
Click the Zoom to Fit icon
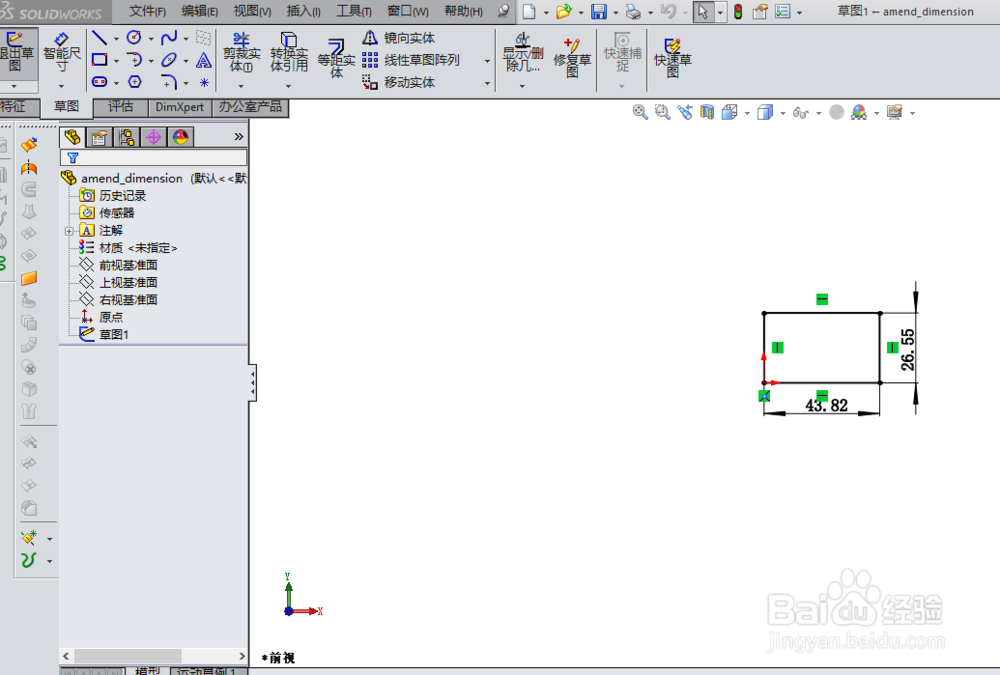pos(640,112)
